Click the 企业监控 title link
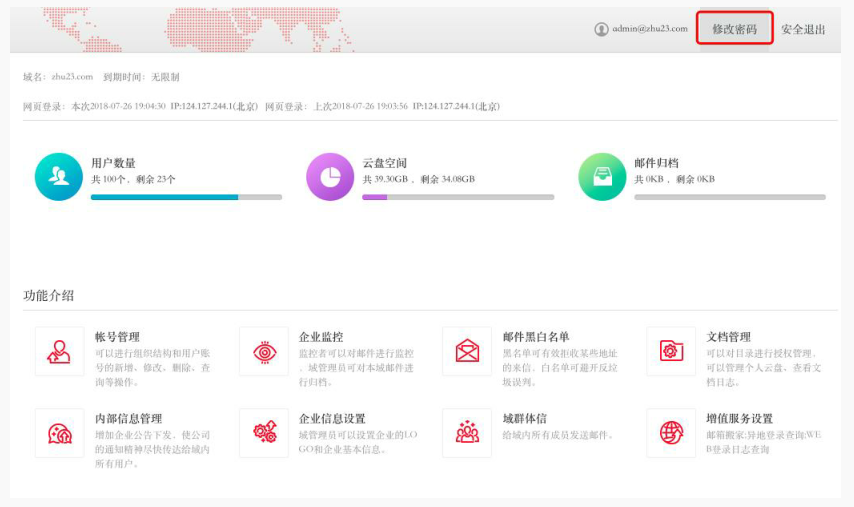854x507 pixels. pos(321,337)
